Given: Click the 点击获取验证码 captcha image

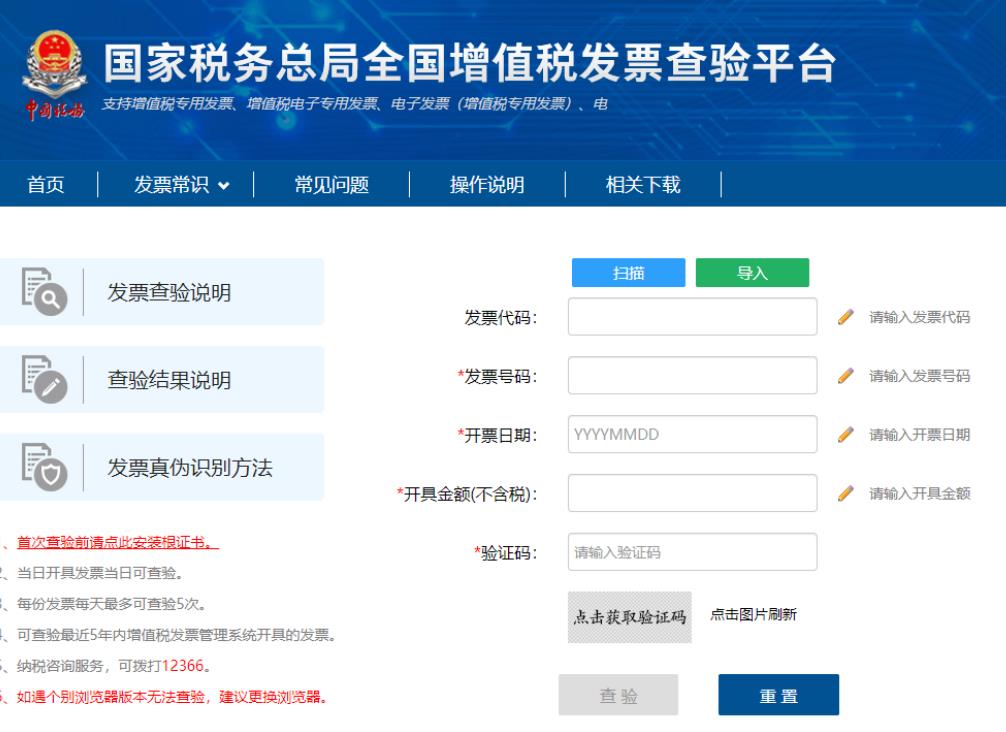Looking at the screenshot, I should point(629,616).
